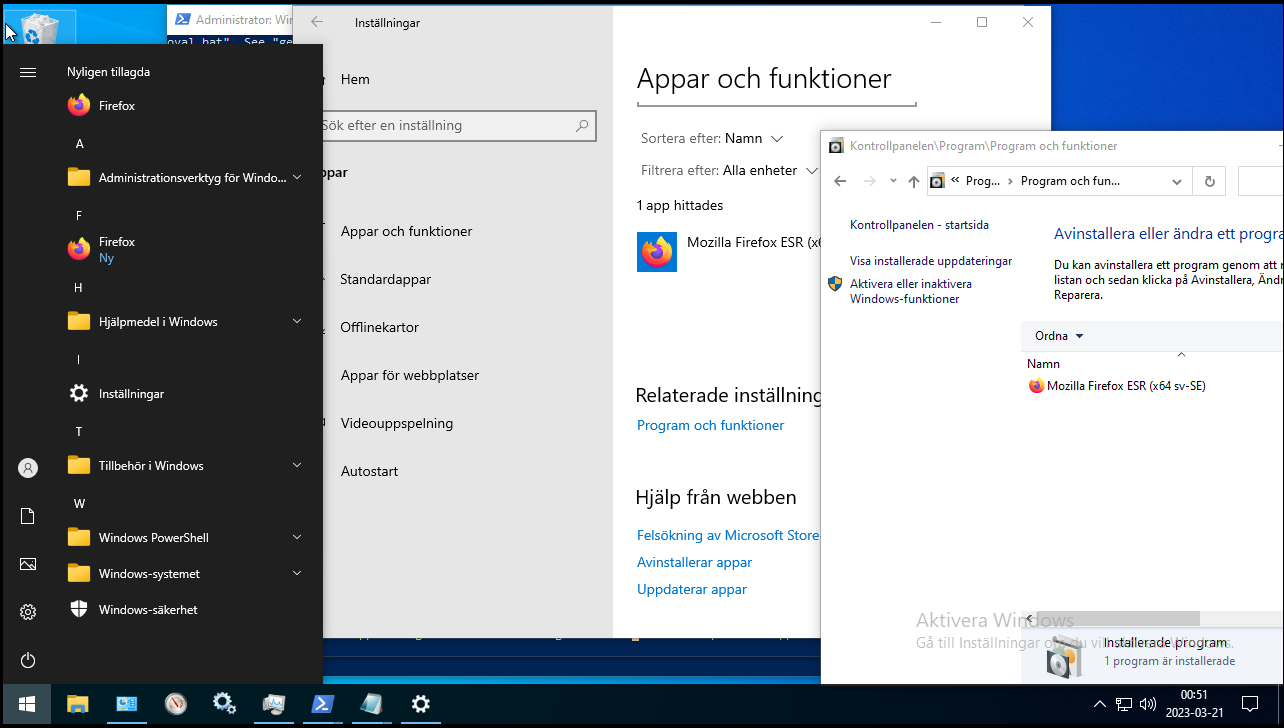Navigate up one level in Explorer

(x=914, y=181)
